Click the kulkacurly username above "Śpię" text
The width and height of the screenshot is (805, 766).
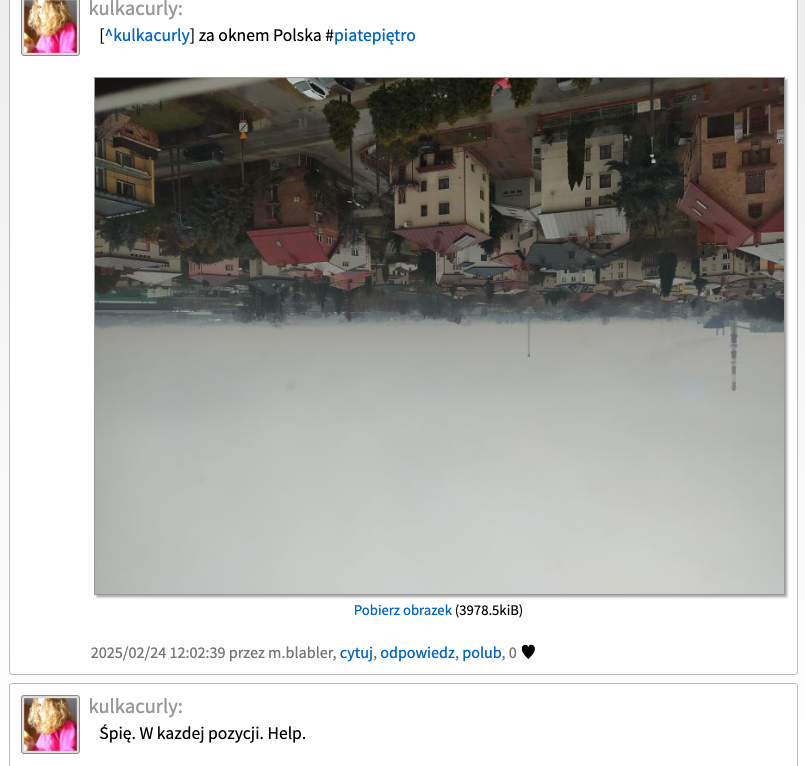click(136, 706)
